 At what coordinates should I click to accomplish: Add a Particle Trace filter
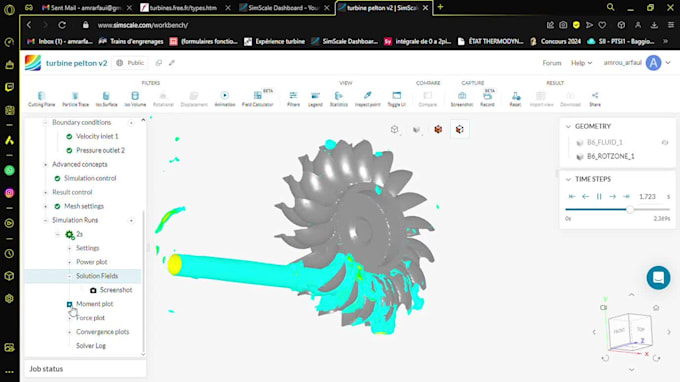(75, 99)
